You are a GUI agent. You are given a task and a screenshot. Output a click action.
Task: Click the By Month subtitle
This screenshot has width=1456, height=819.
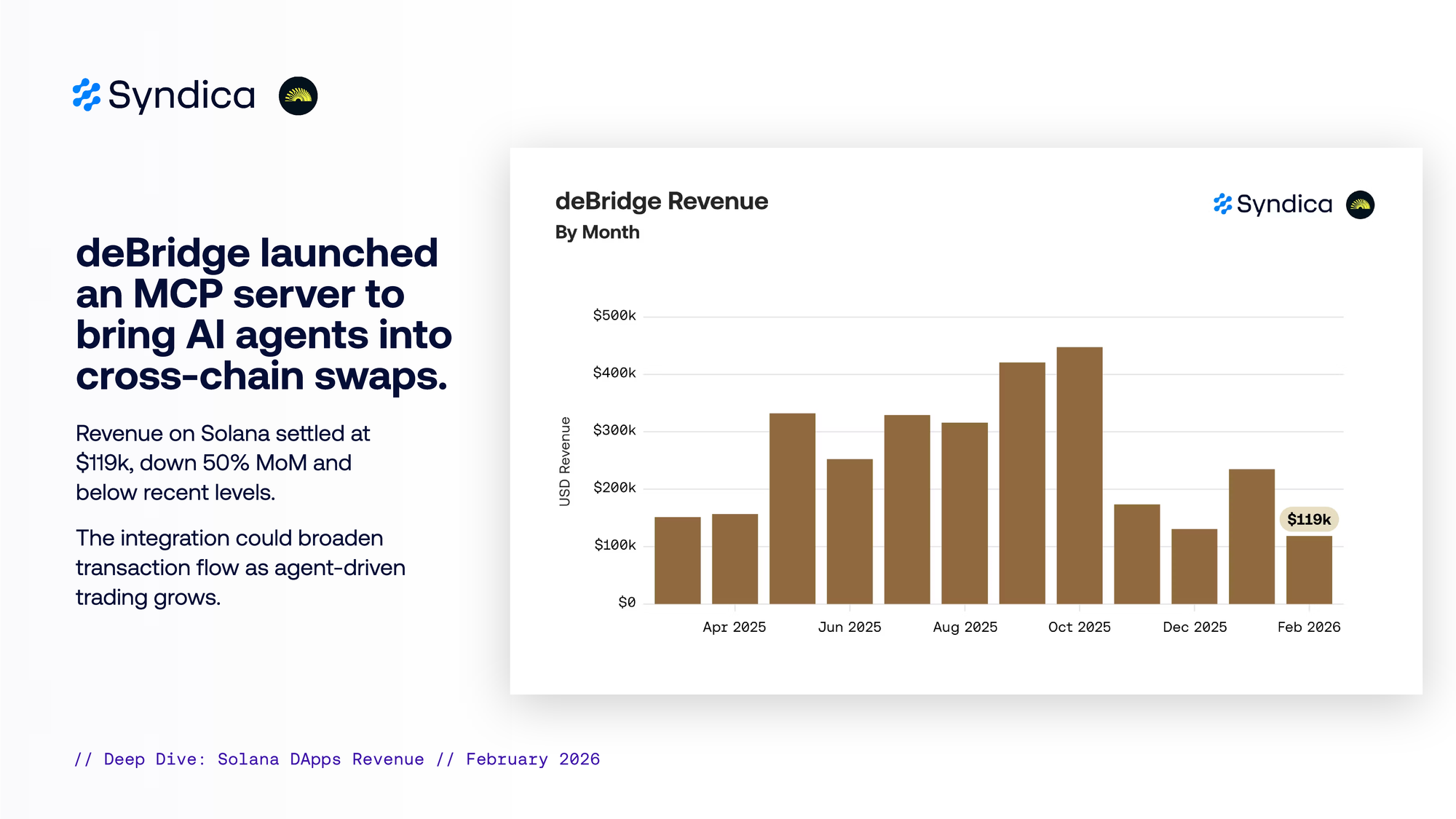[597, 232]
